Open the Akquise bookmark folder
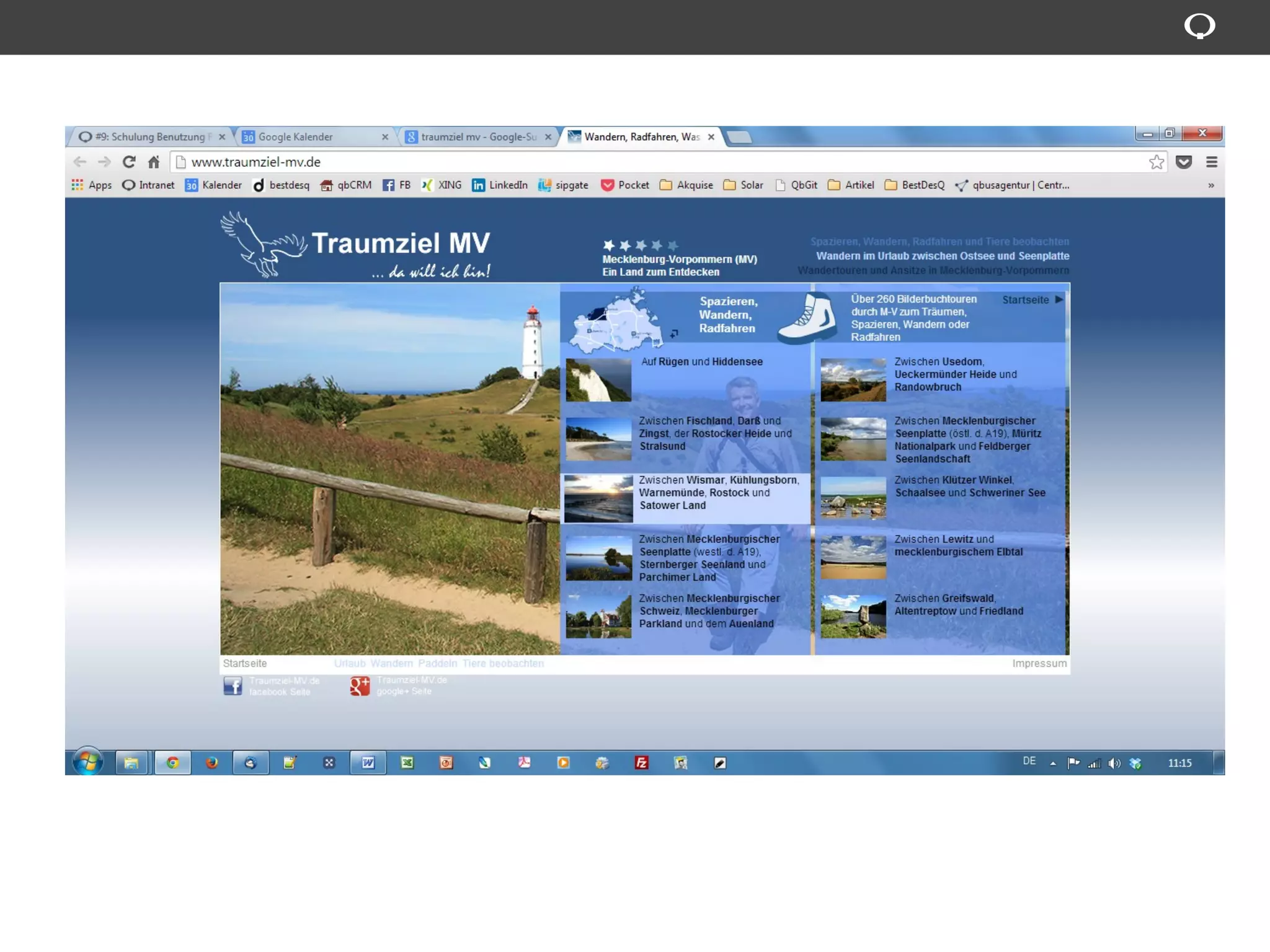1270x952 pixels. pos(686,185)
